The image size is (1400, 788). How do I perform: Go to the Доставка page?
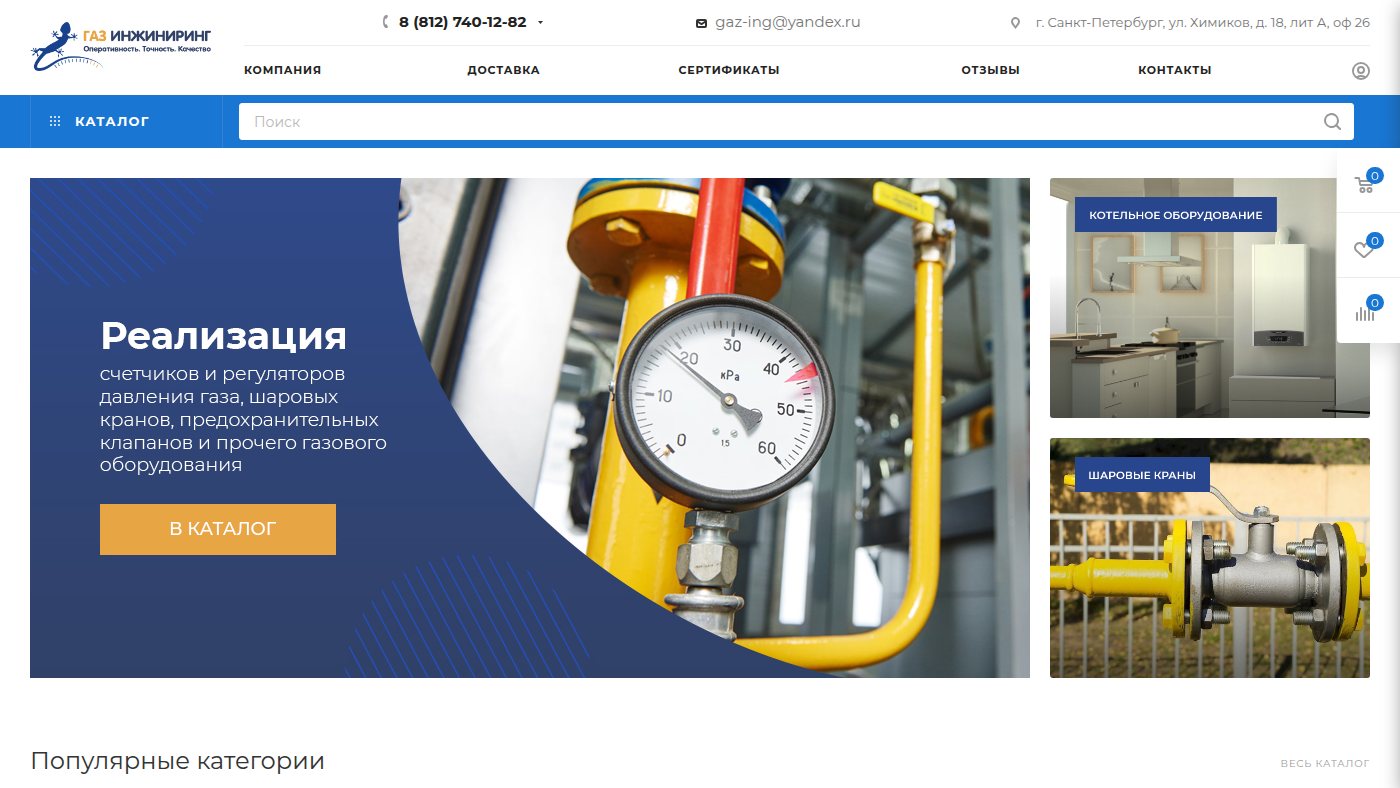tap(503, 70)
